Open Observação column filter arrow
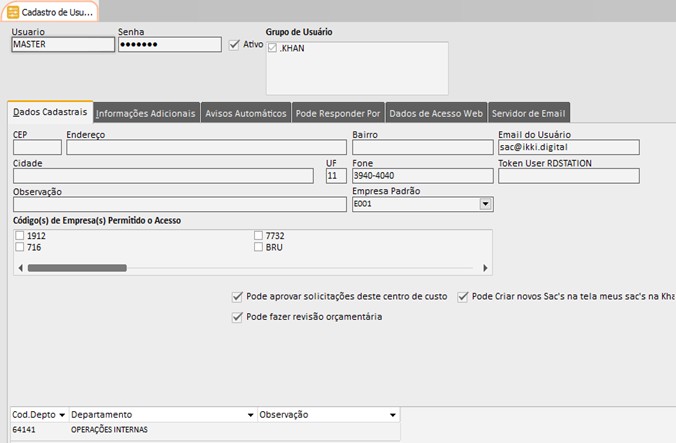 393,415
